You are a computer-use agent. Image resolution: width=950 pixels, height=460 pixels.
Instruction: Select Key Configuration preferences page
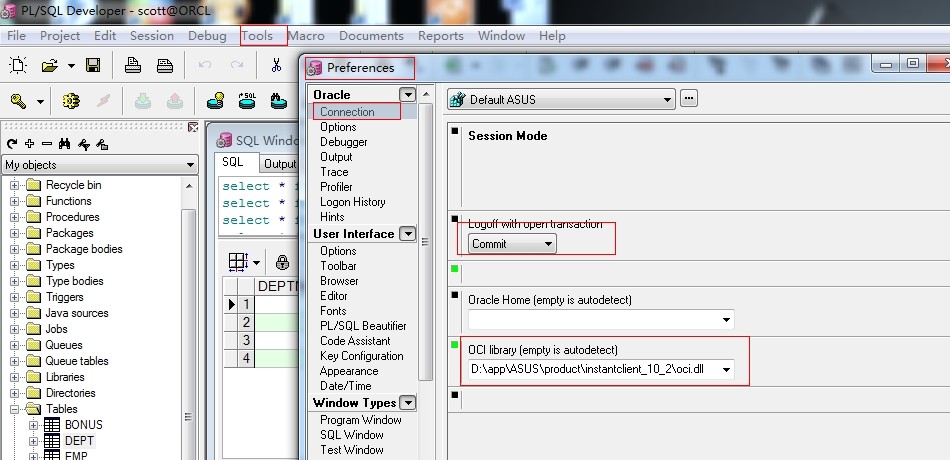tap(361, 356)
